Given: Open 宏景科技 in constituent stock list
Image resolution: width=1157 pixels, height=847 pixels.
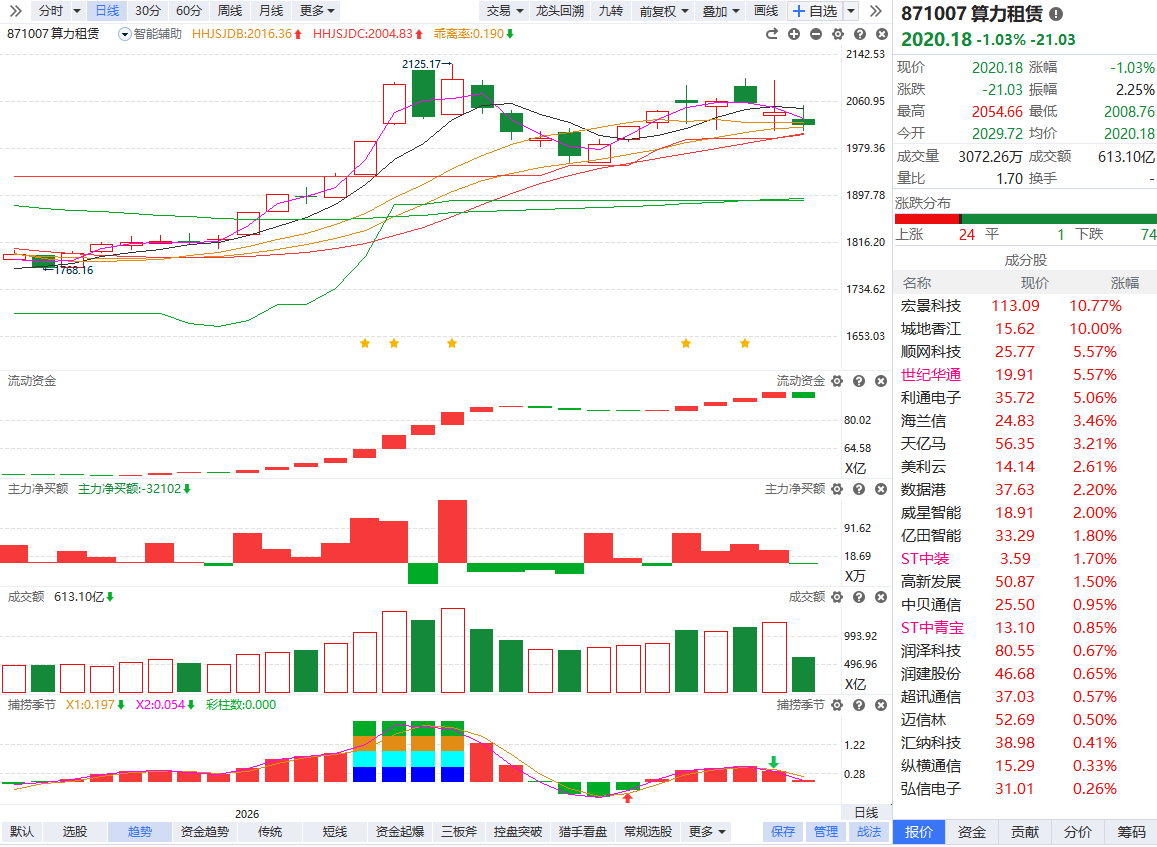Looking at the screenshot, I should point(931,306).
